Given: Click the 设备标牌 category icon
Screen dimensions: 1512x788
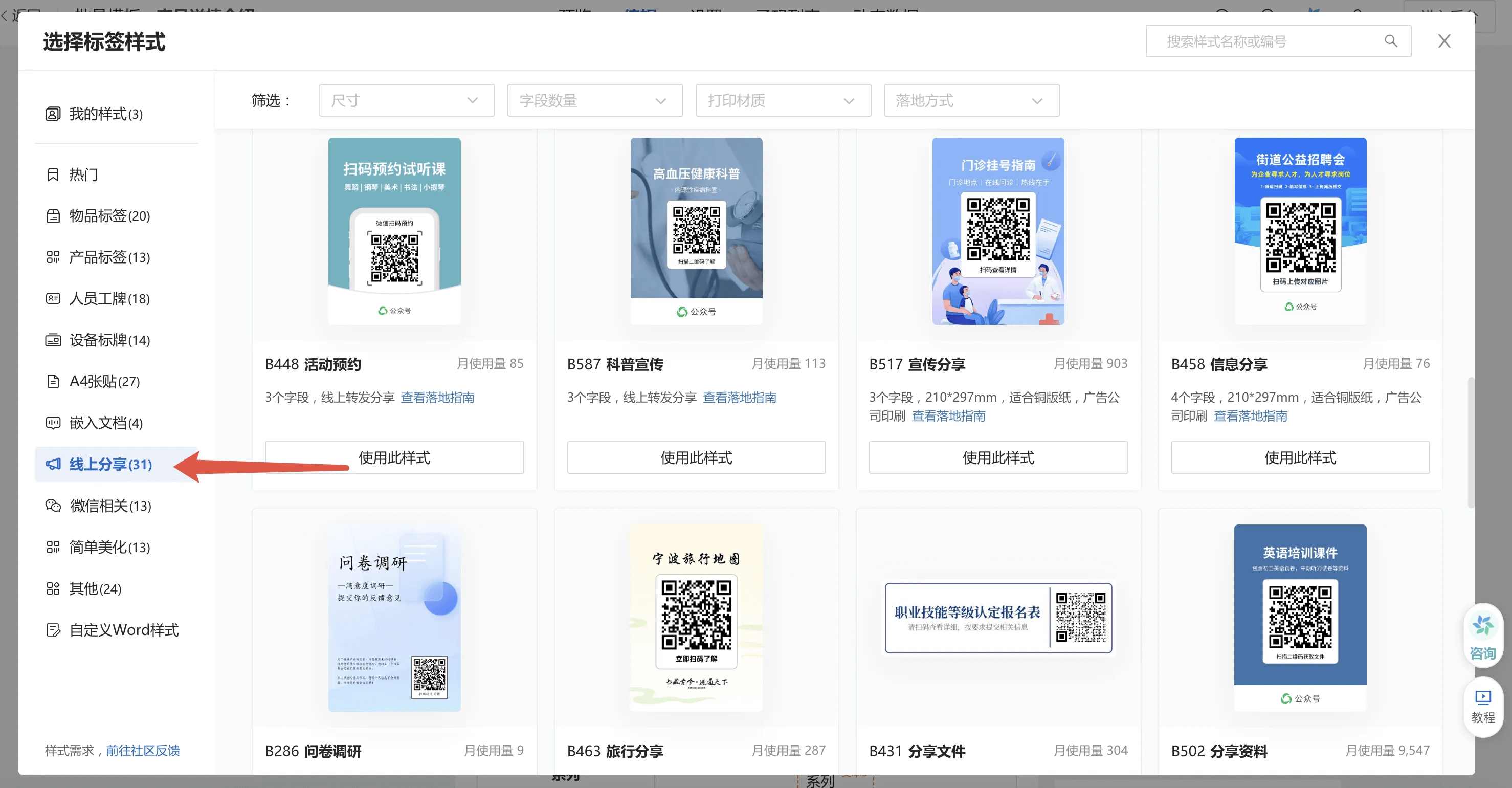Looking at the screenshot, I should tap(53, 340).
